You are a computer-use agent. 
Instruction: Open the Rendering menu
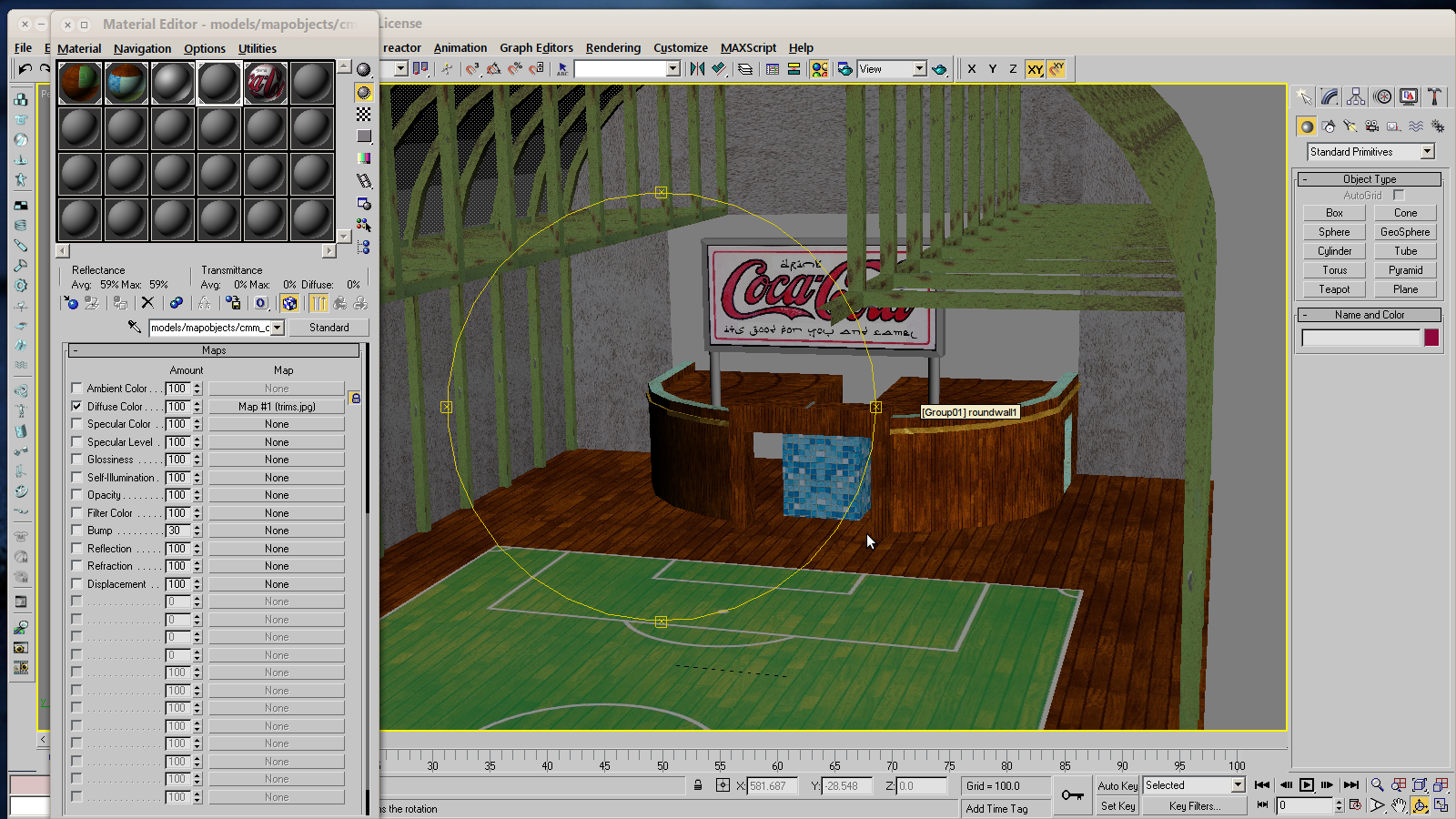pos(612,48)
